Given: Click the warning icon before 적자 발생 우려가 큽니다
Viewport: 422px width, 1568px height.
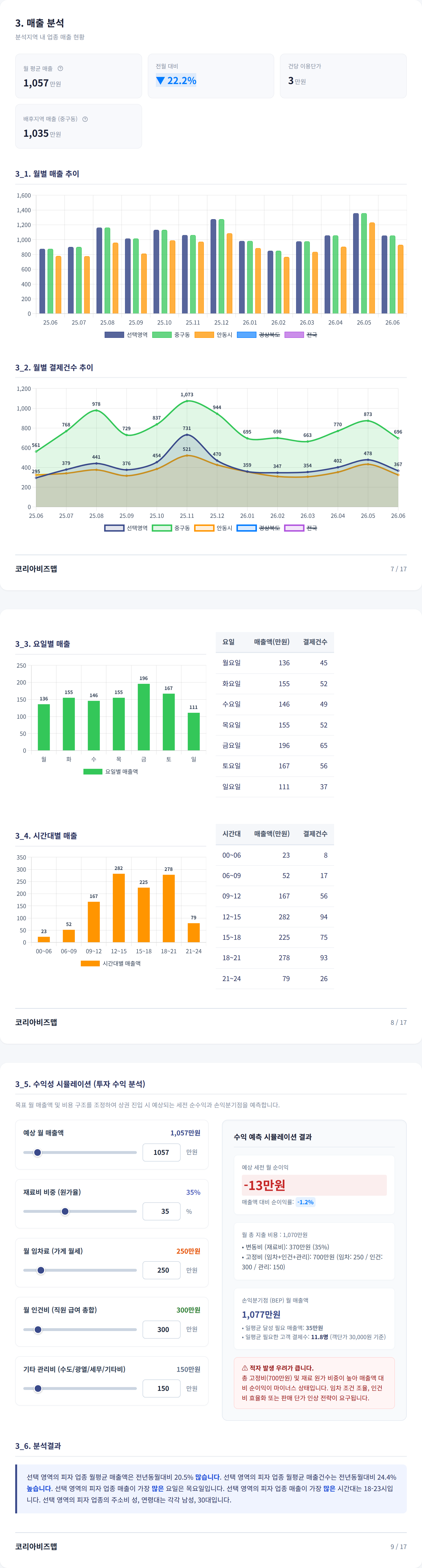Looking at the screenshot, I should point(245,1368).
